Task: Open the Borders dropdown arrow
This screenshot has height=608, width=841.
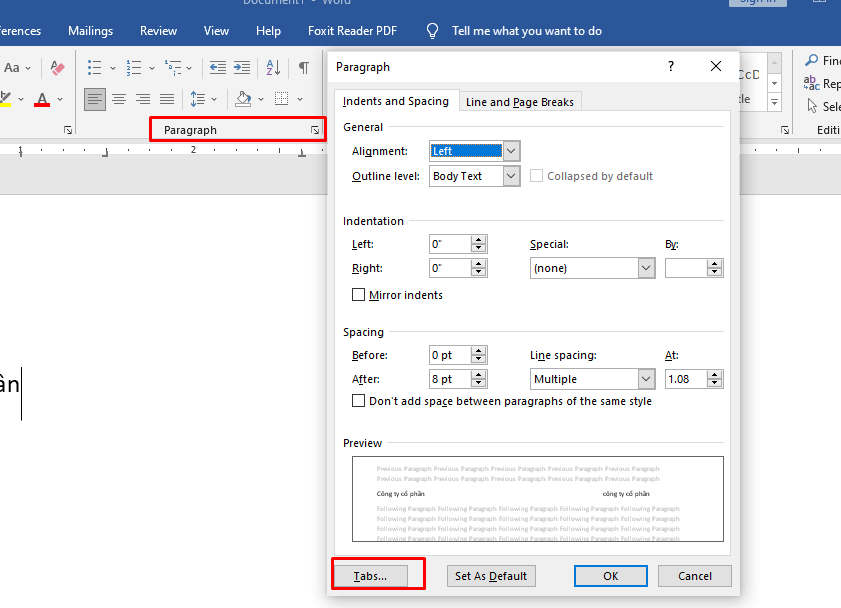Action: tap(300, 99)
